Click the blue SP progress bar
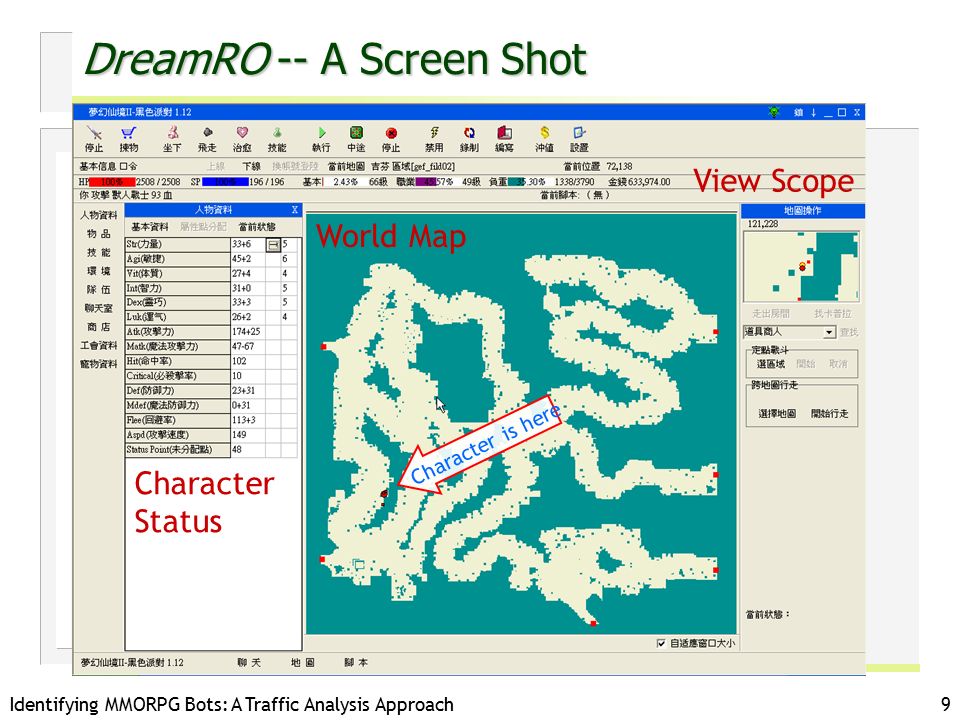This screenshot has width=960, height=720. [x=225, y=182]
